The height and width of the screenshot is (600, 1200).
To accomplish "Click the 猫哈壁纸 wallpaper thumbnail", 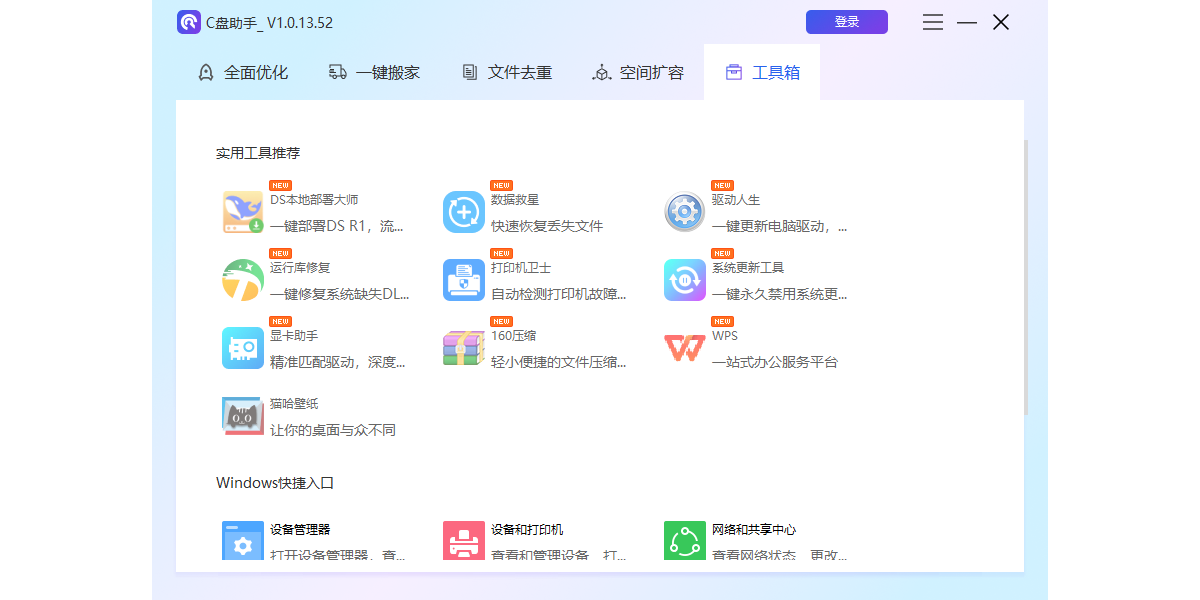I will point(242,416).
